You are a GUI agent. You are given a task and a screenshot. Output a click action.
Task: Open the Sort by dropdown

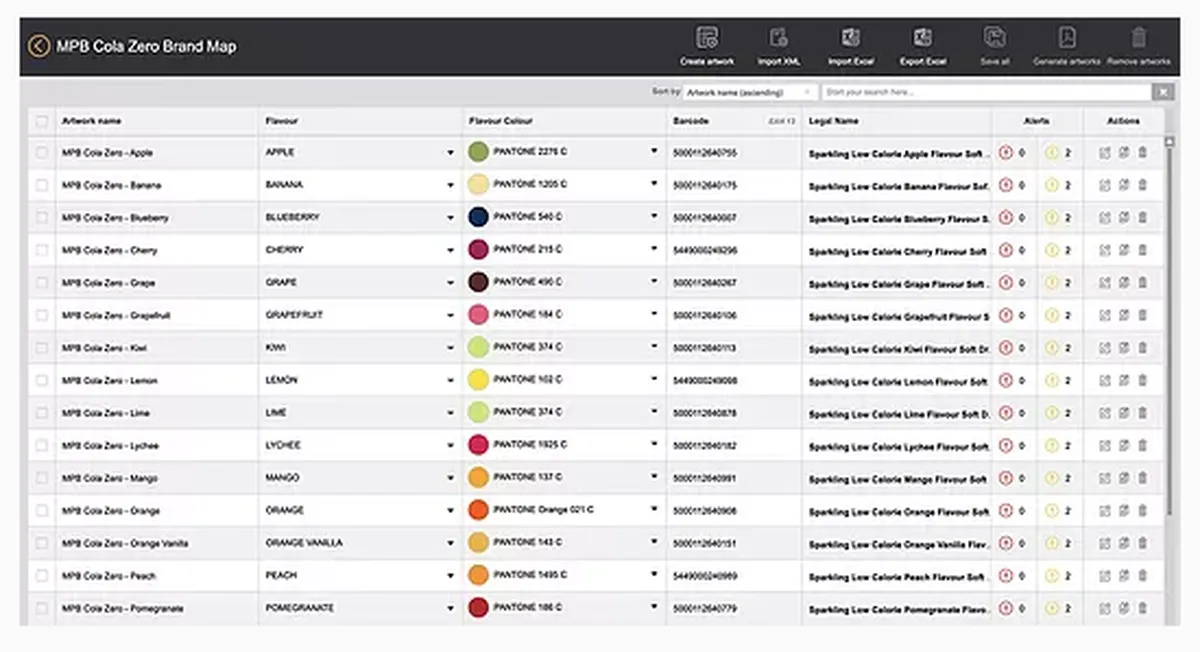click(x=749, y=92)
